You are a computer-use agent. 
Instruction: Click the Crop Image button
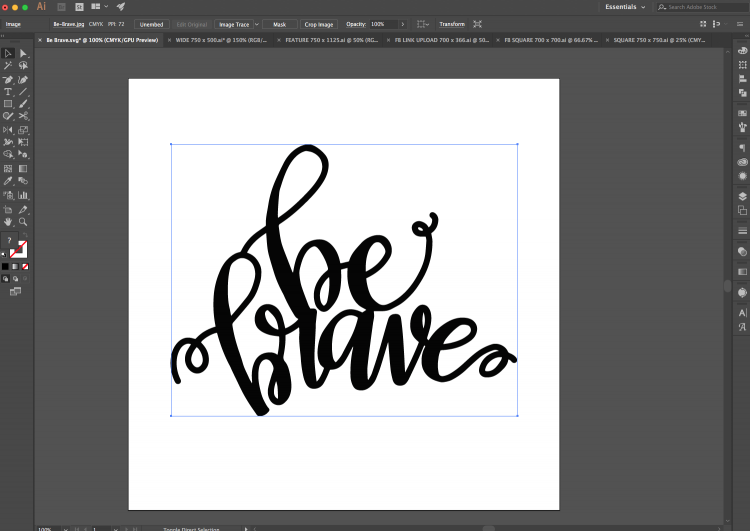click(319, 24)
